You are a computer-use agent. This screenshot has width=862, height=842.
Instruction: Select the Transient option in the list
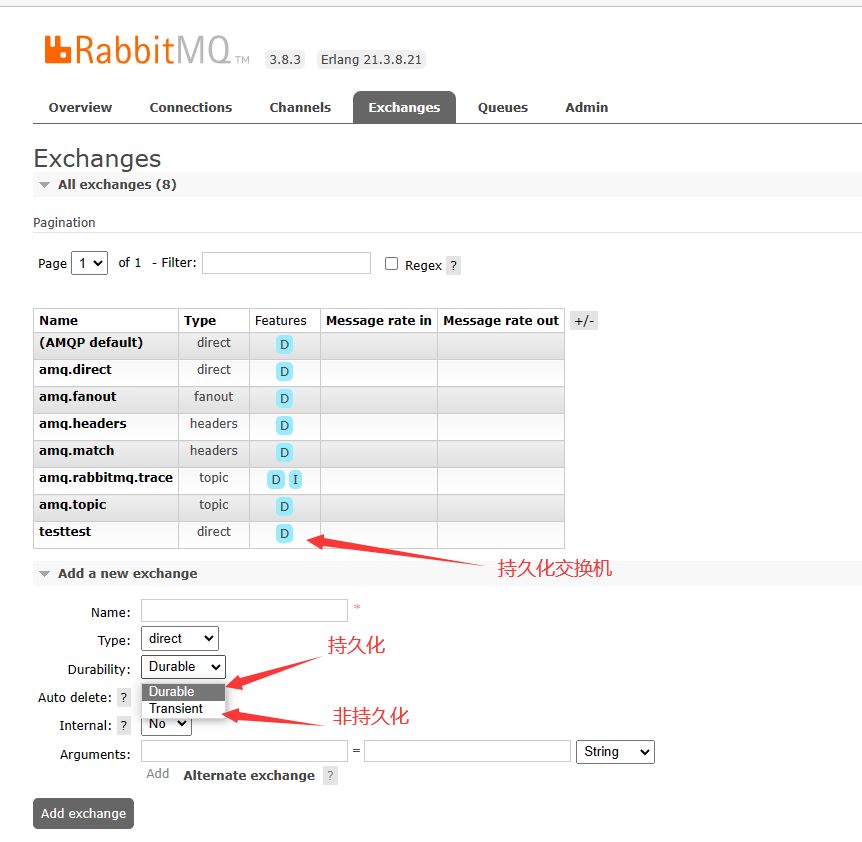point(183,708)
